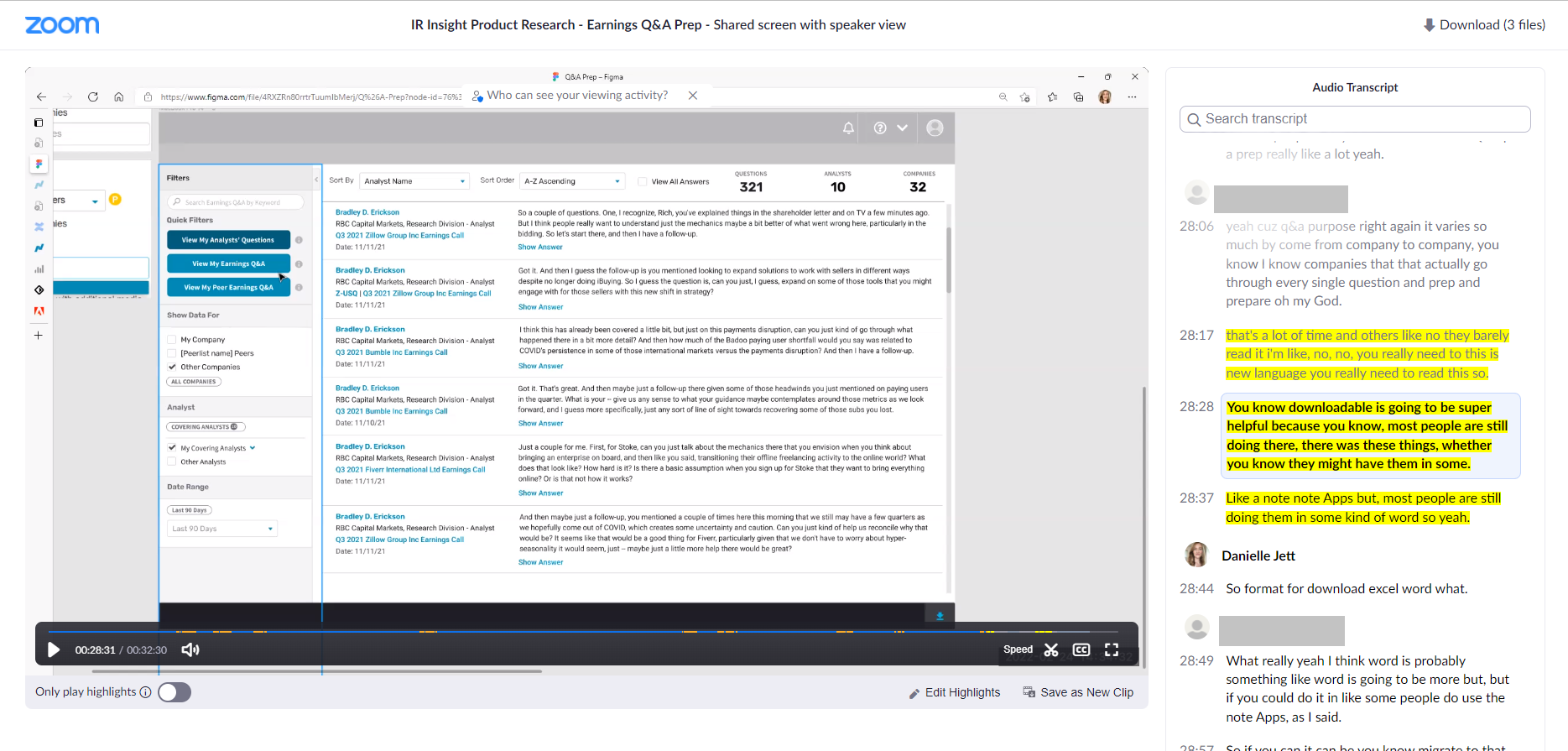The image size is (1568, 751).
Task: Open the scissors trim tool
Action: 1051,649
